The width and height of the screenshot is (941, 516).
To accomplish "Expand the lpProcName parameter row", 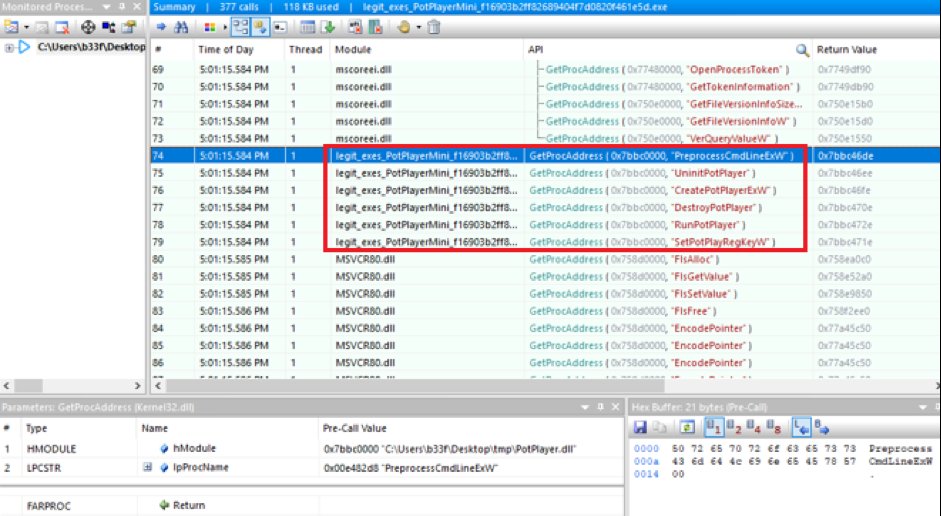I will point(147,467).
